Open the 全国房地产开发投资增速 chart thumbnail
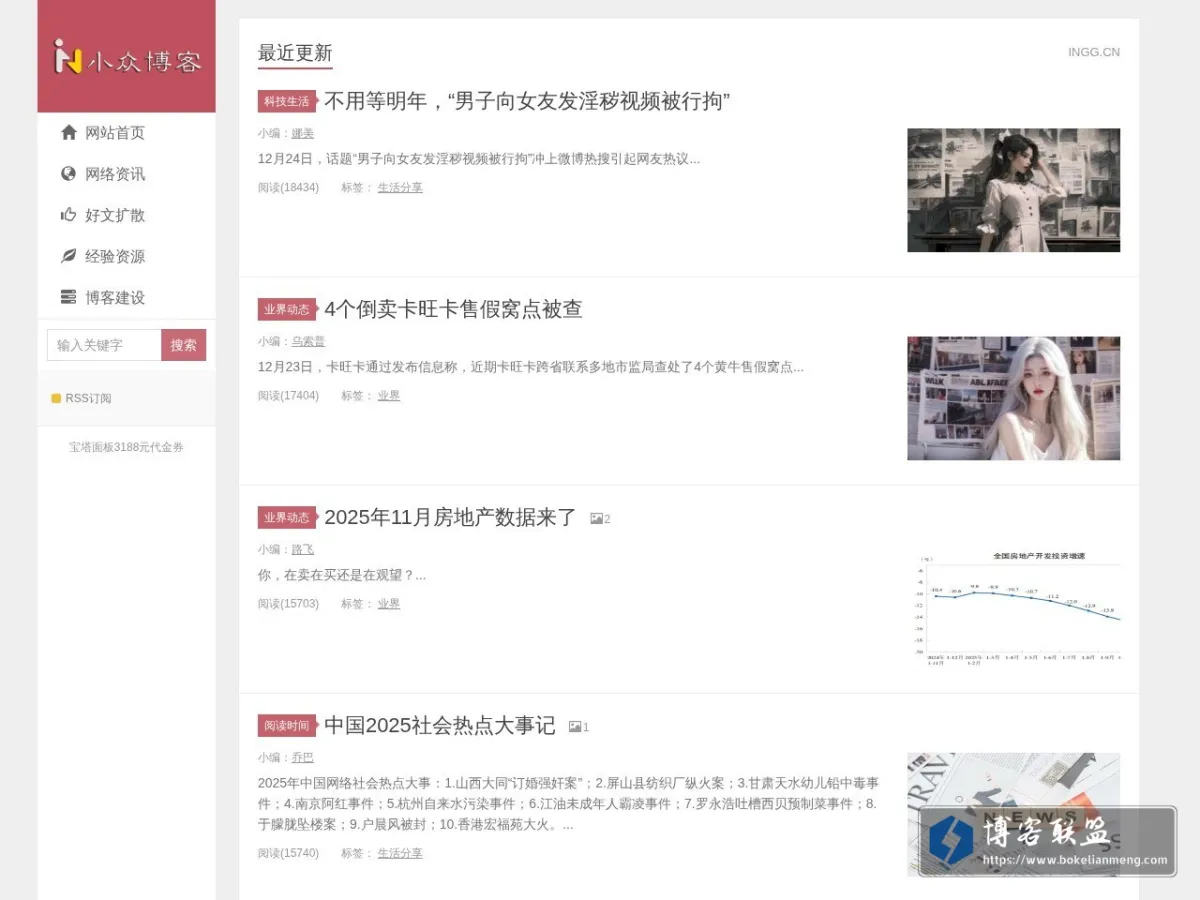 click(1014, 606)
